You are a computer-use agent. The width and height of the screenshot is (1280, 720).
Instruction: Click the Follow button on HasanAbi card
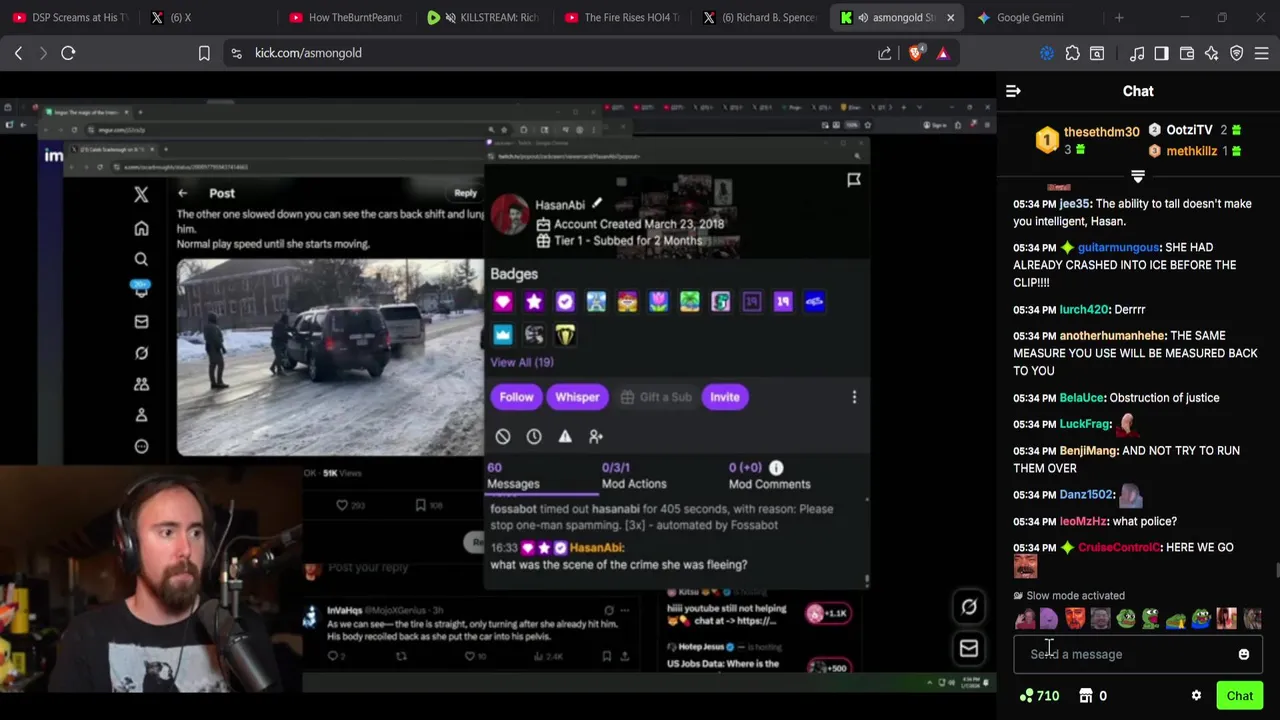(x=517, y=397)
